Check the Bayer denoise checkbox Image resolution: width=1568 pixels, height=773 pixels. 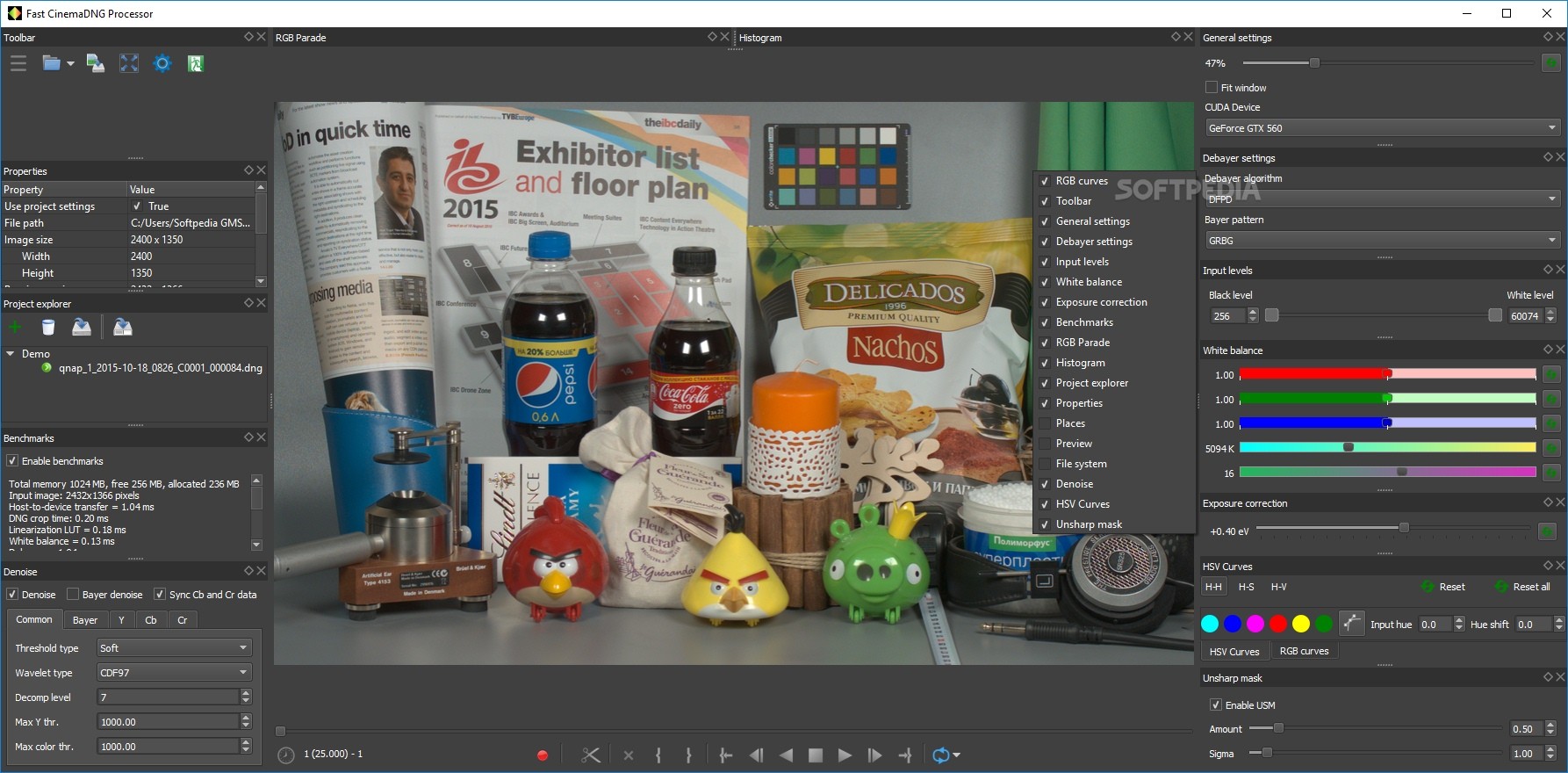click(x=73, y=594)
